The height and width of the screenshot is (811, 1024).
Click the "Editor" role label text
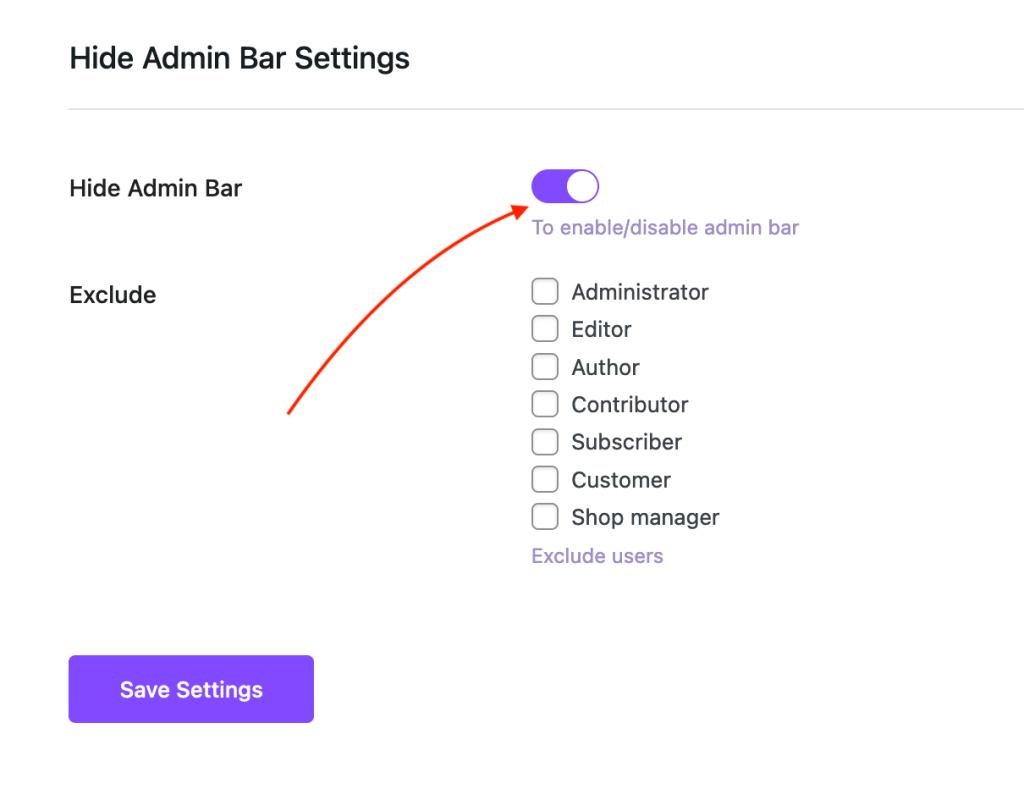point(601,329)
